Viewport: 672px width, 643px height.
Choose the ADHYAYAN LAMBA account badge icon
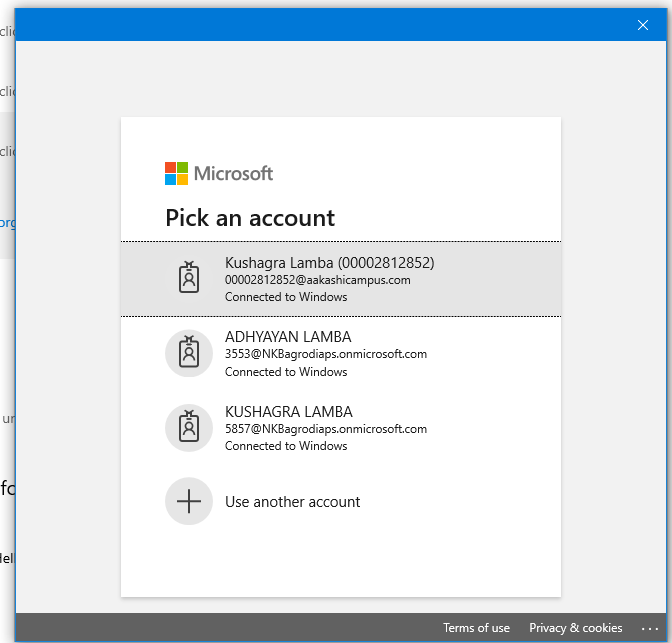pyautogui.click(x=189, y=353)
